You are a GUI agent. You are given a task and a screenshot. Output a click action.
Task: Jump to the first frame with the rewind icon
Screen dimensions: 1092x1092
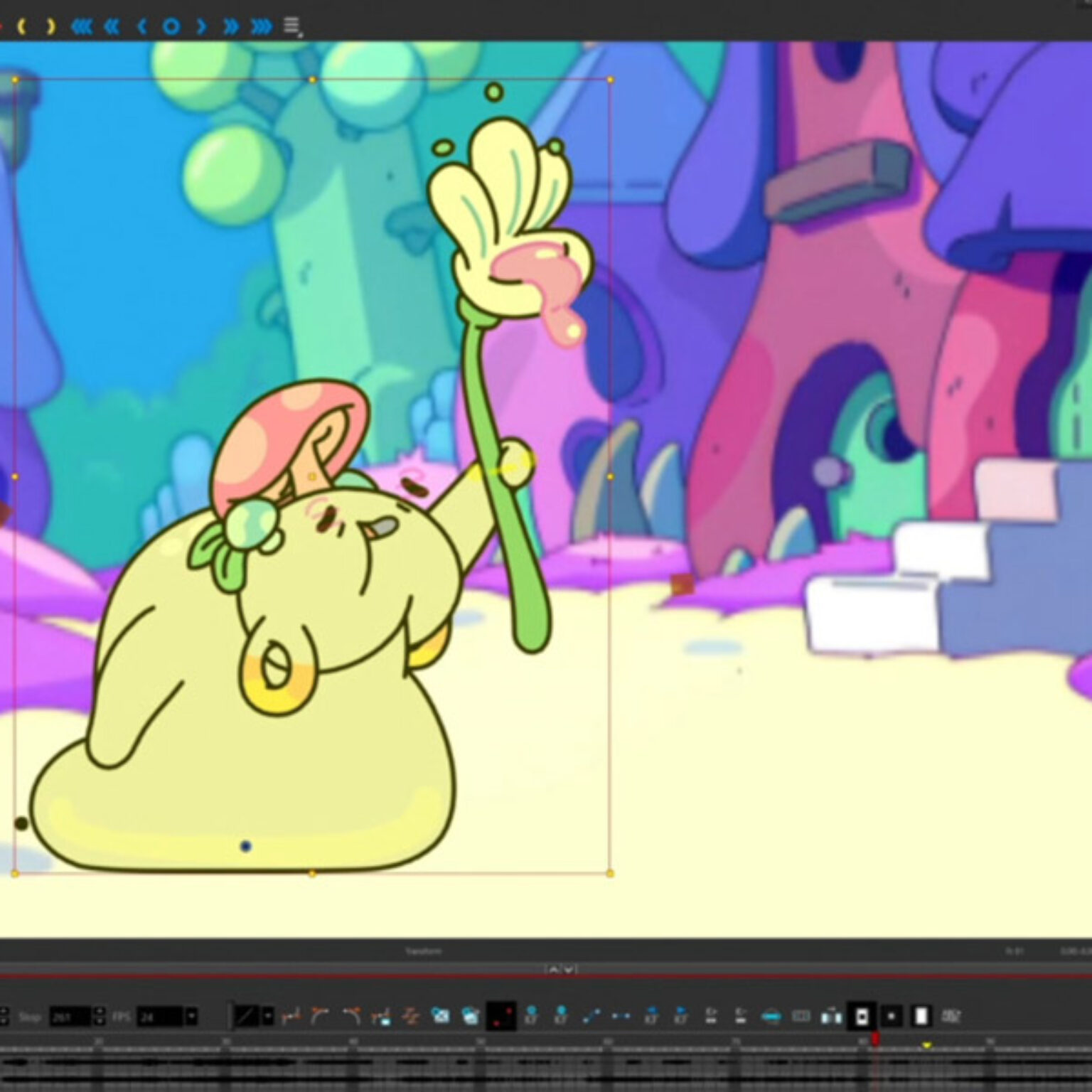[82, 26]
